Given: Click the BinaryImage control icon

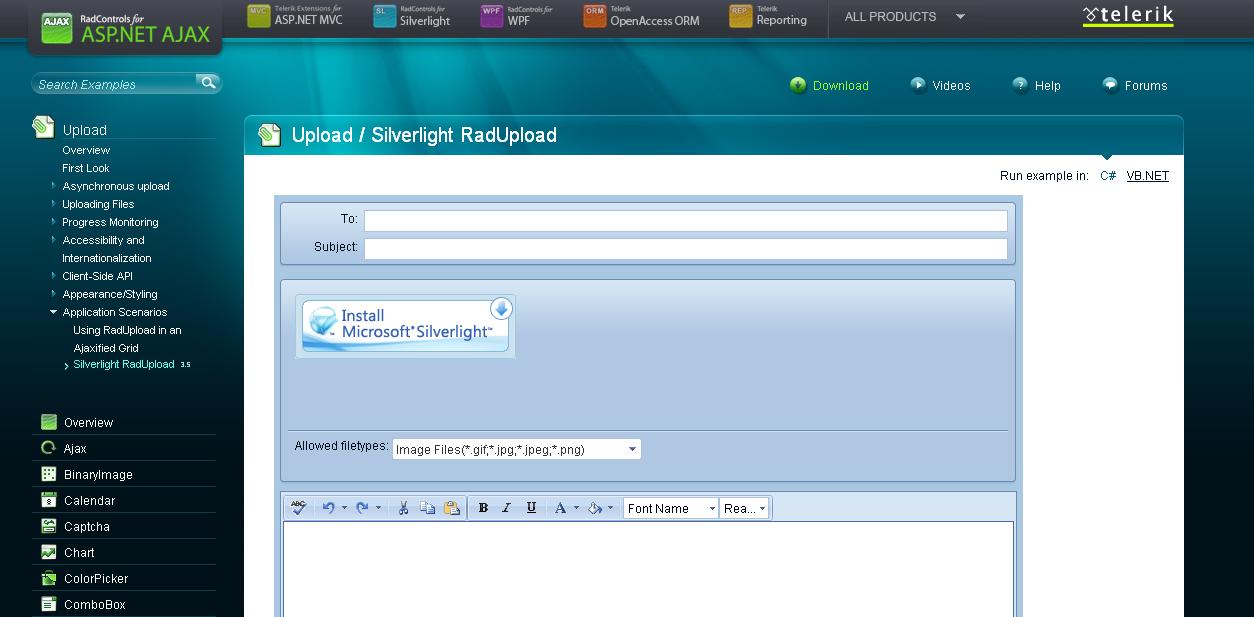Looking at the screenshot, I should (x=48, y=474).
